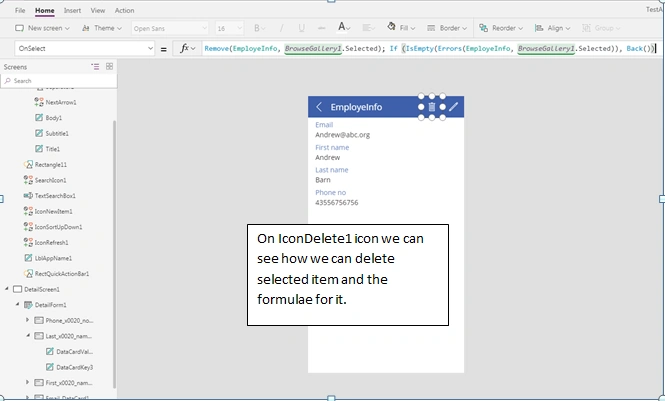The height and width of the screenshot is (401, 665).
Task: Click the back arrow beside EmployeInfo title
Action: (319, 107)
